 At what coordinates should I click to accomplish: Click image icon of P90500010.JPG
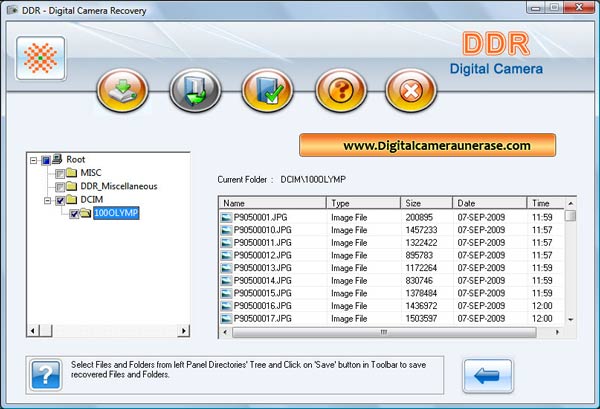(227, 230)
